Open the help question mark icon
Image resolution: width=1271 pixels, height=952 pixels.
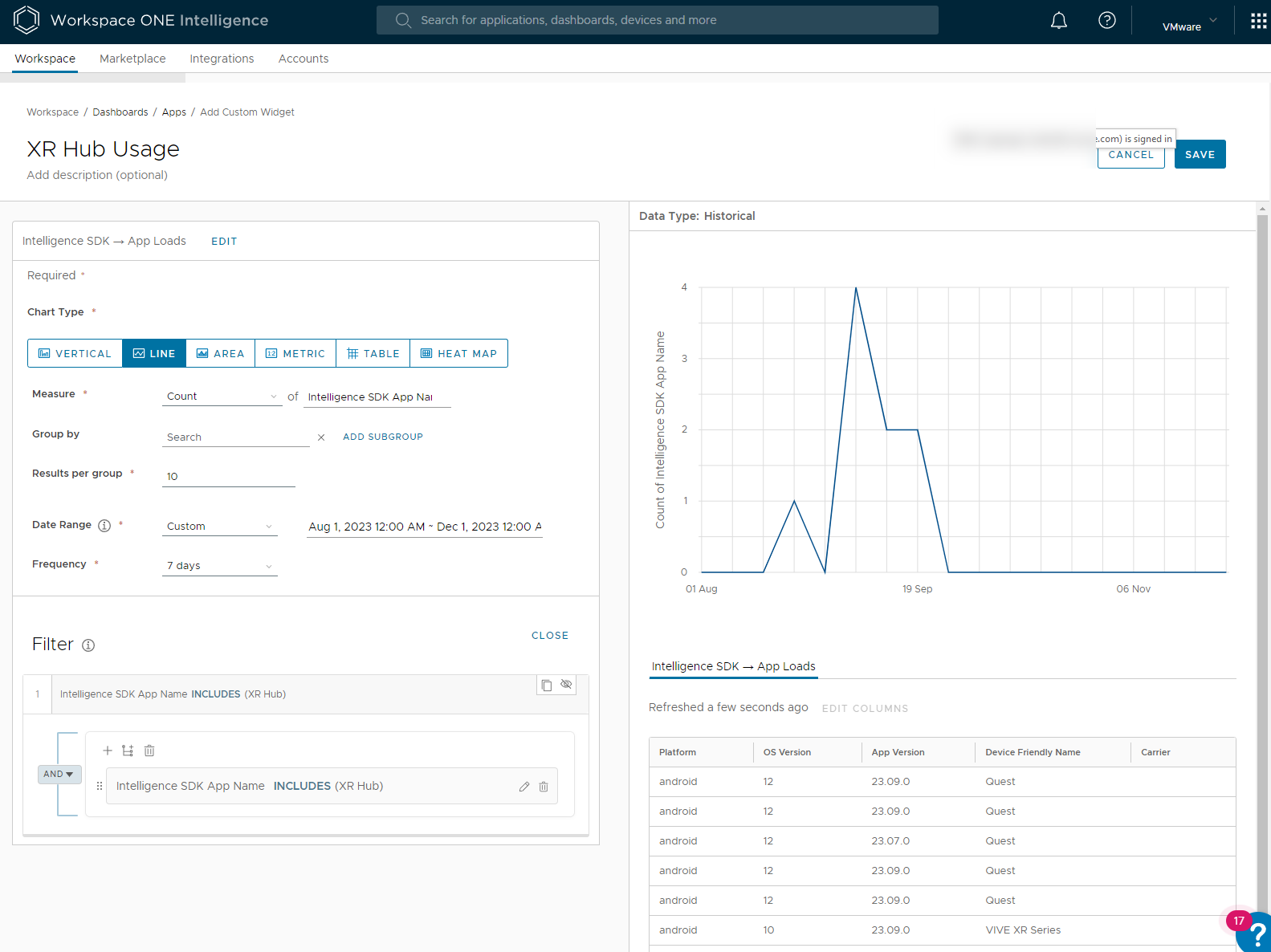pyautogui.click(x=1107, y=21)
